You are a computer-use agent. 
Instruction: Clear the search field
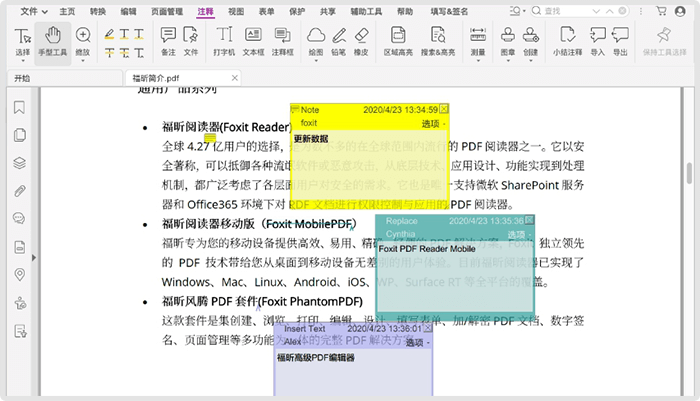[x=622, y=11]
